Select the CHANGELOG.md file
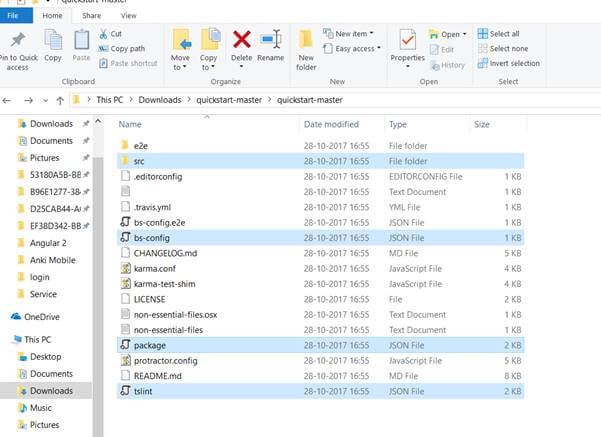The image size is (601, 437). 320,253
